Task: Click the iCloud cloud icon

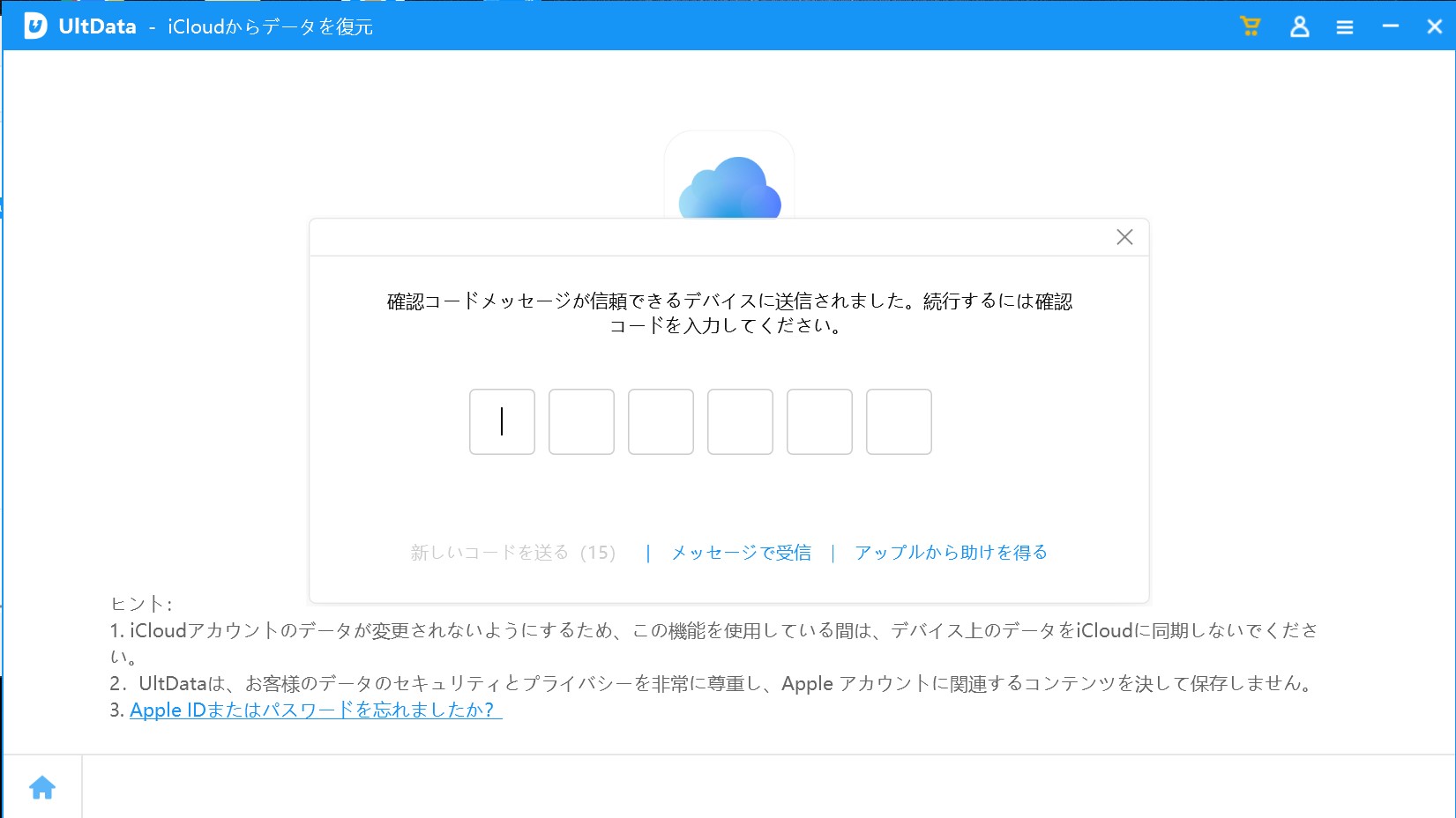Action: pos(729,185)
